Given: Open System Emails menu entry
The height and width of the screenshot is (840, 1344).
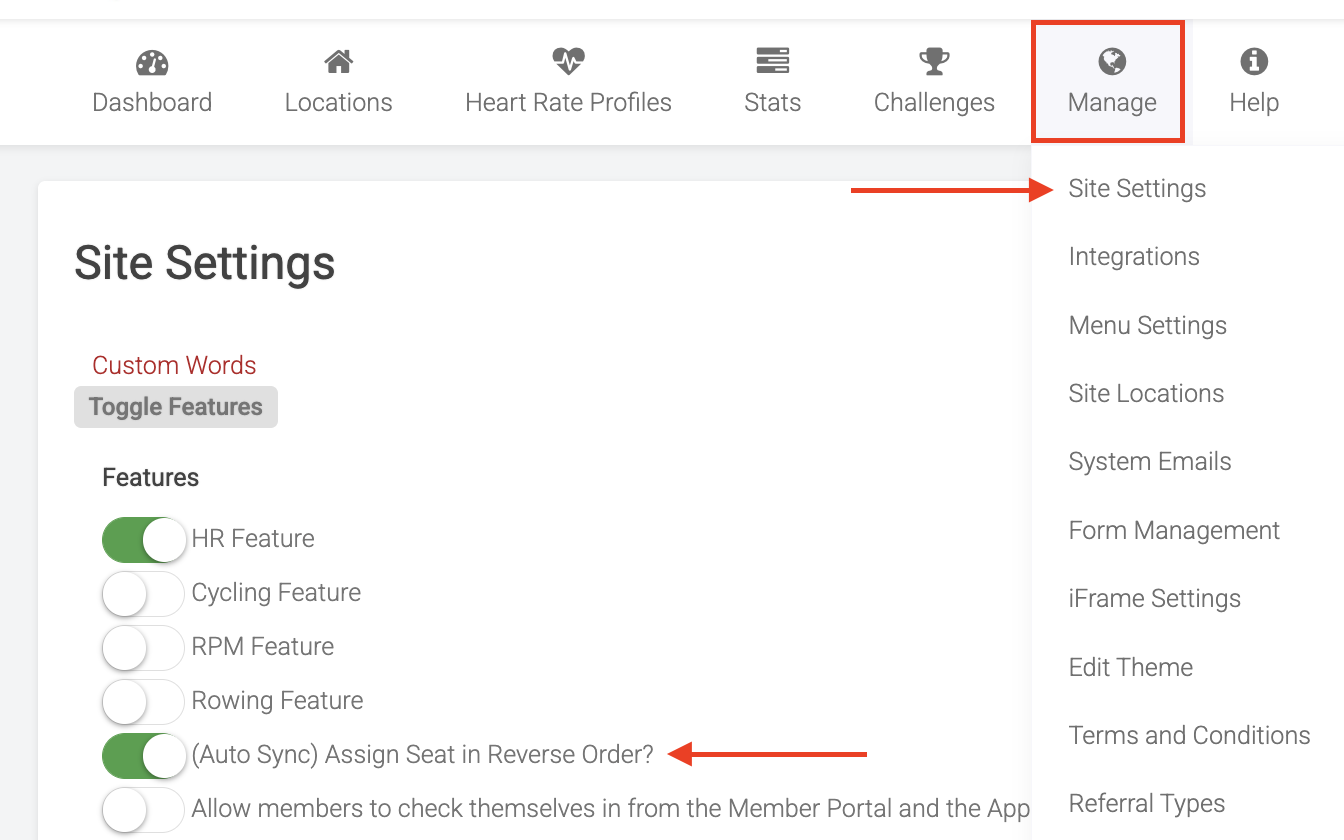Looking at the screenshot, I should pyautogui.click(x=1150, y=461).
